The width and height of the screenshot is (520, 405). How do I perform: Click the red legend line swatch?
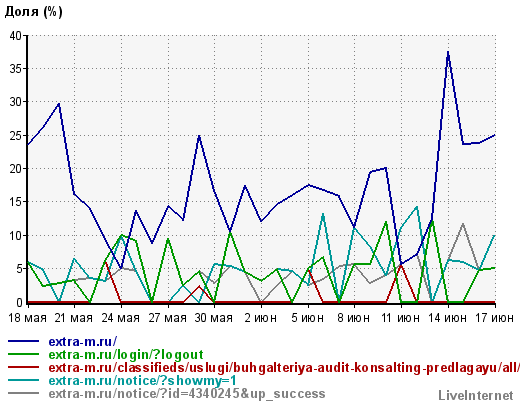pyautogui.click(x=23, y=367)
